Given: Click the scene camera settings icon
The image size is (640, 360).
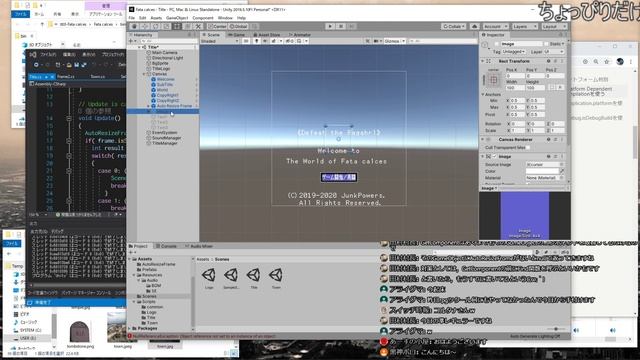Looking at the screenshot, I should tap(378, 41).
